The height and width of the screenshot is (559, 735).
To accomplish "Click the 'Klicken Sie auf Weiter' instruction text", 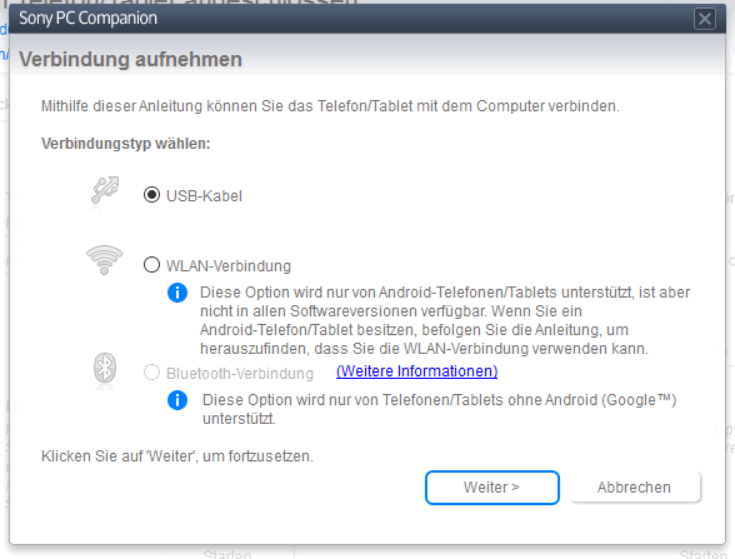I will 177,456.
